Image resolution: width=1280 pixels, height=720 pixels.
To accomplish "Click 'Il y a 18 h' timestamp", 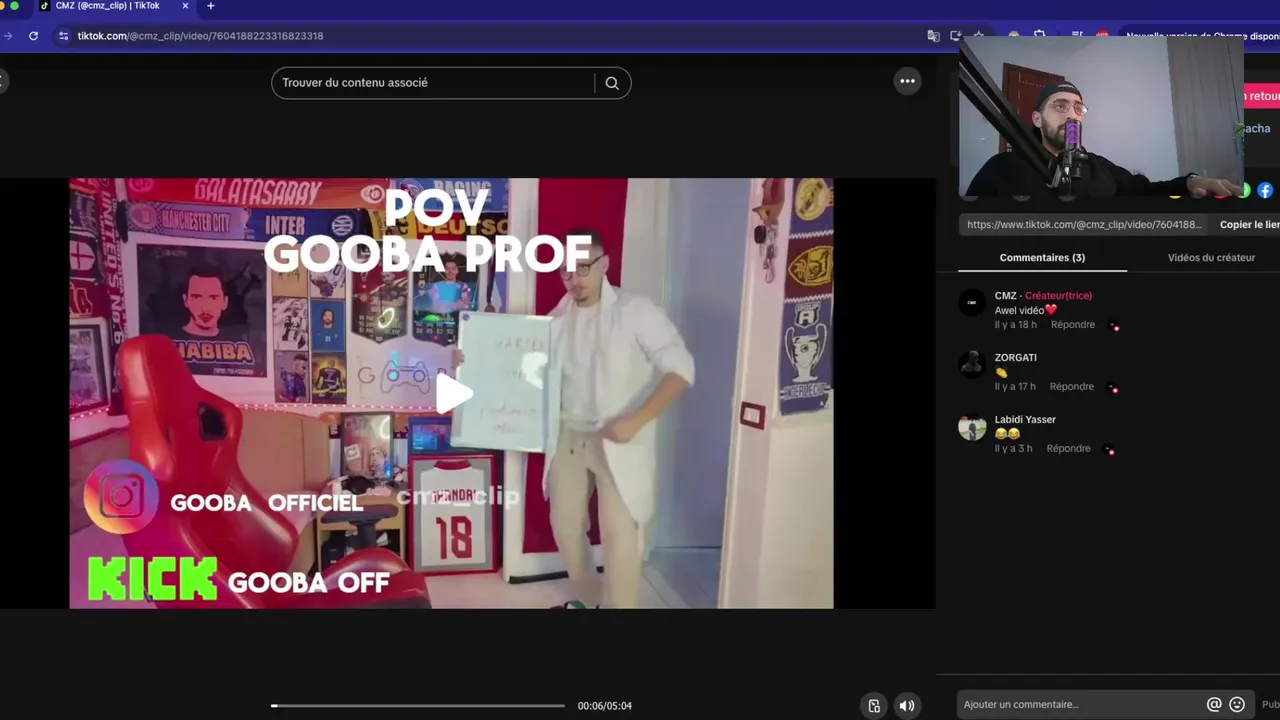I will 1015,325.
